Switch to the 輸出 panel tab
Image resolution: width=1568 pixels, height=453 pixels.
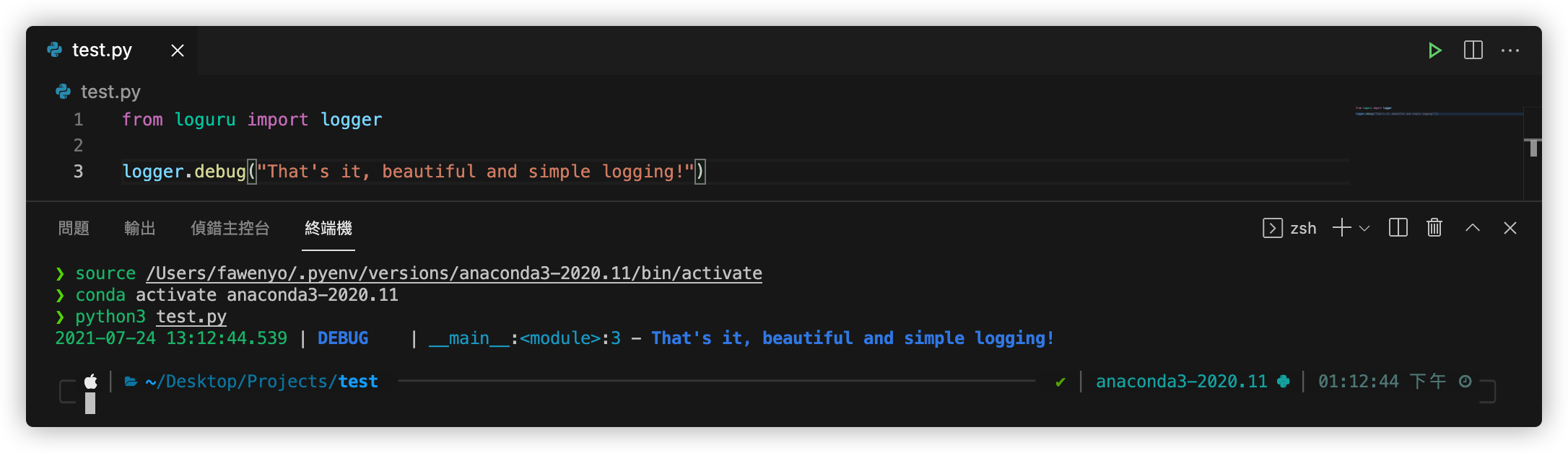coord(140,229)
